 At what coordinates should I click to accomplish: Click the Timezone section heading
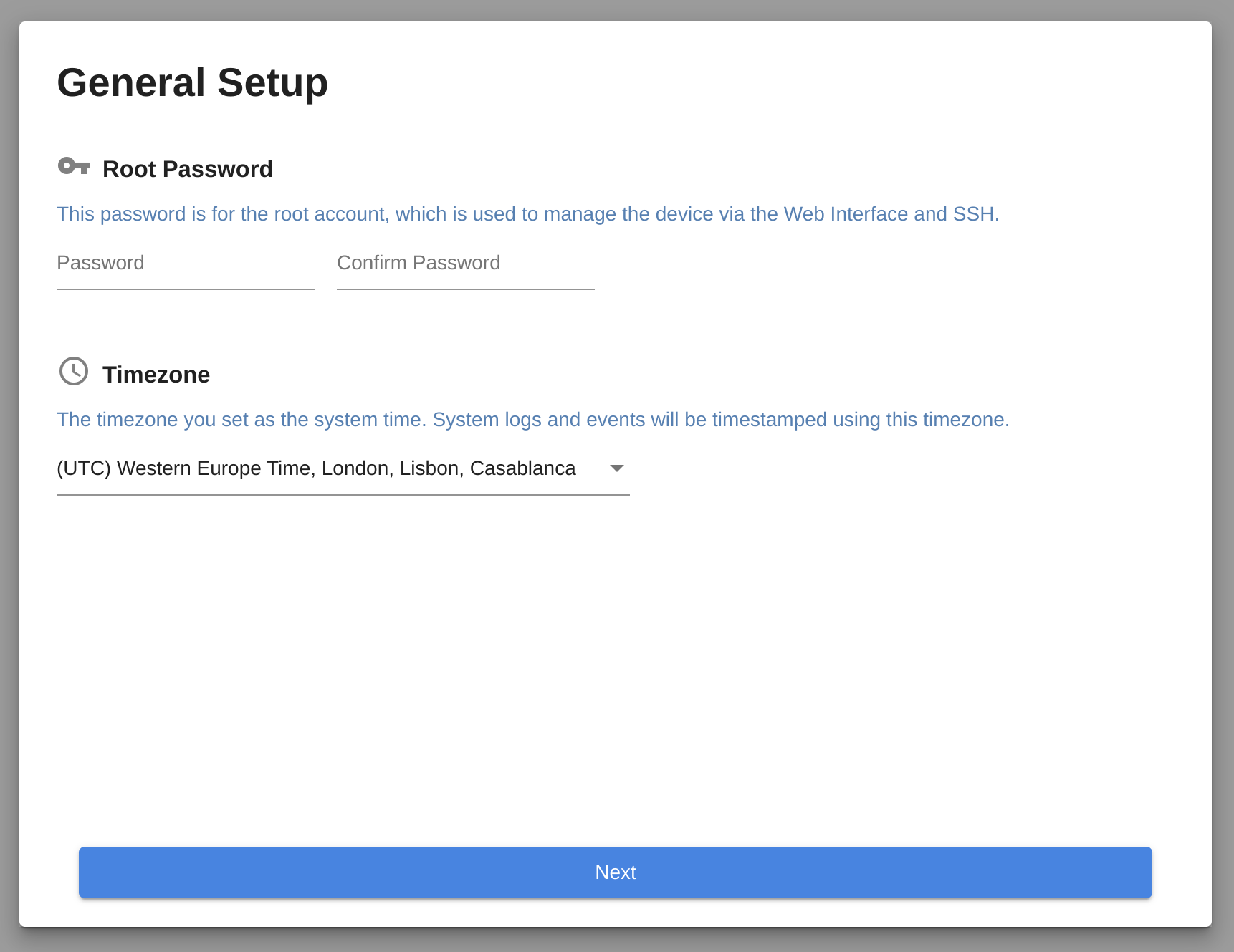156,375
